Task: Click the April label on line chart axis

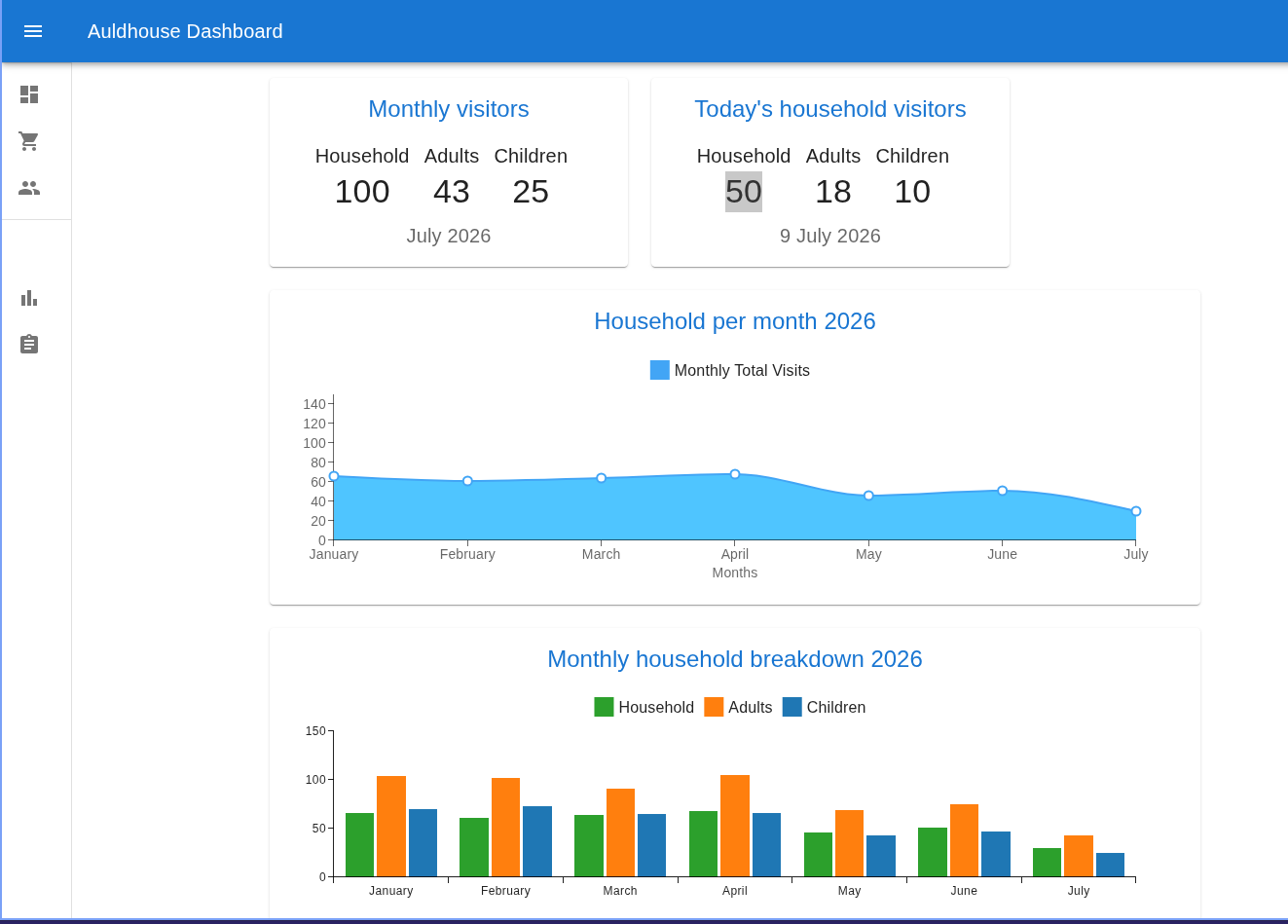Action: [x=735, y=554]
